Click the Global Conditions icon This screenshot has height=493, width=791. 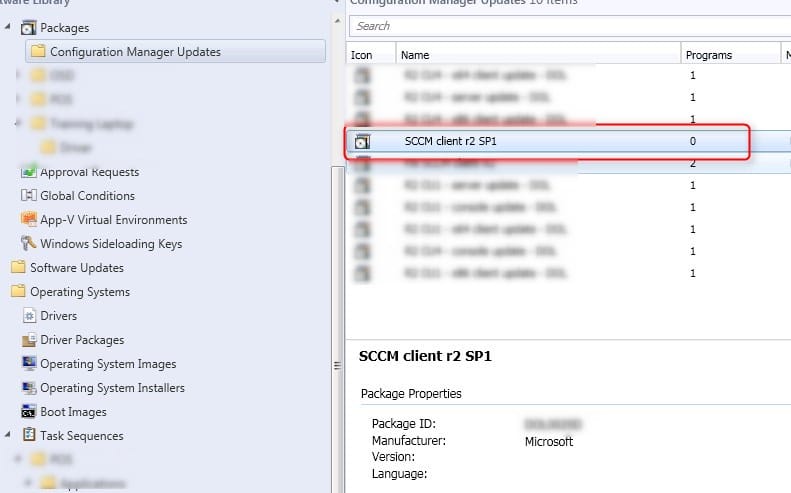(x=29, y=195)
